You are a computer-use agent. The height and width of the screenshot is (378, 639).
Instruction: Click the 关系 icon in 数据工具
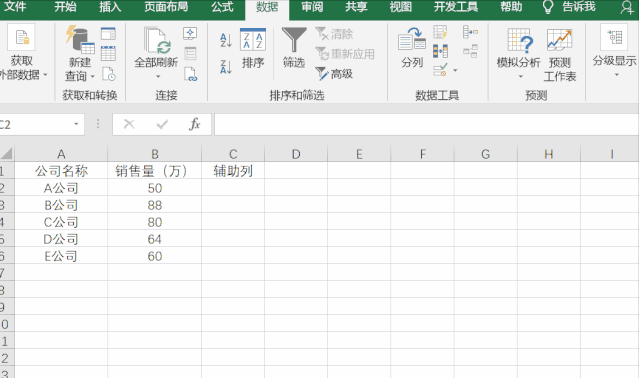(x=470, y=51)
